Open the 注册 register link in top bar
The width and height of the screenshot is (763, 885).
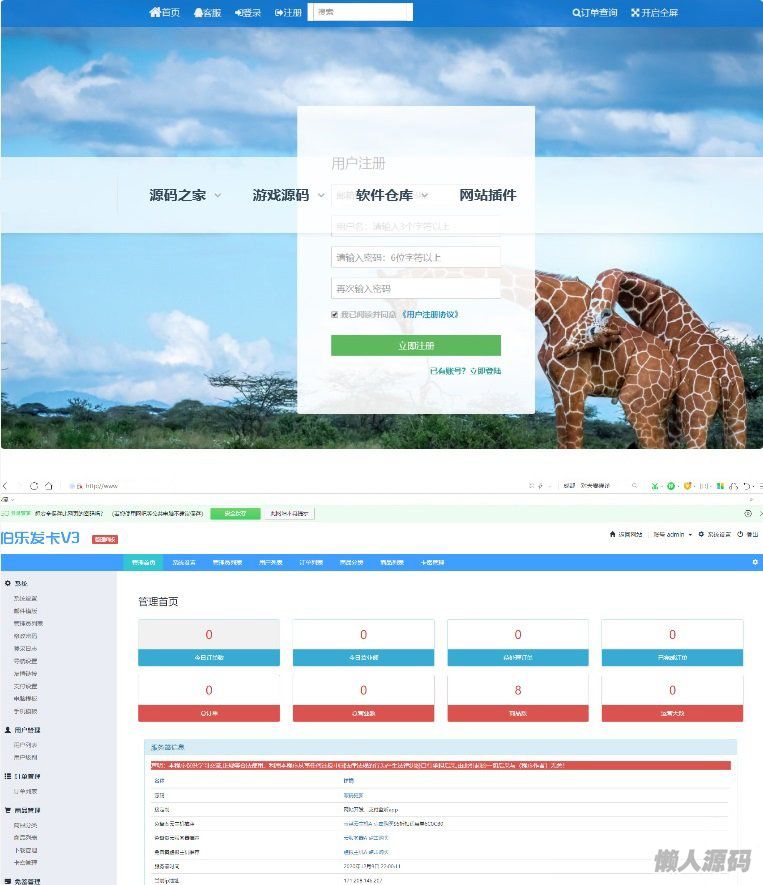(288, 12)
